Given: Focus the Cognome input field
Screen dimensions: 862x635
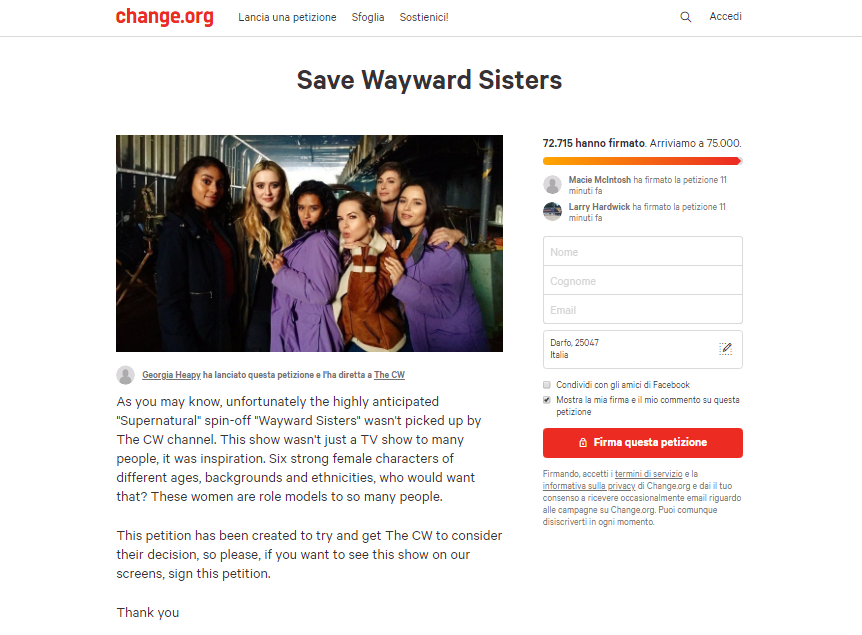Looking at the screenshot, I should pos(643,281).
